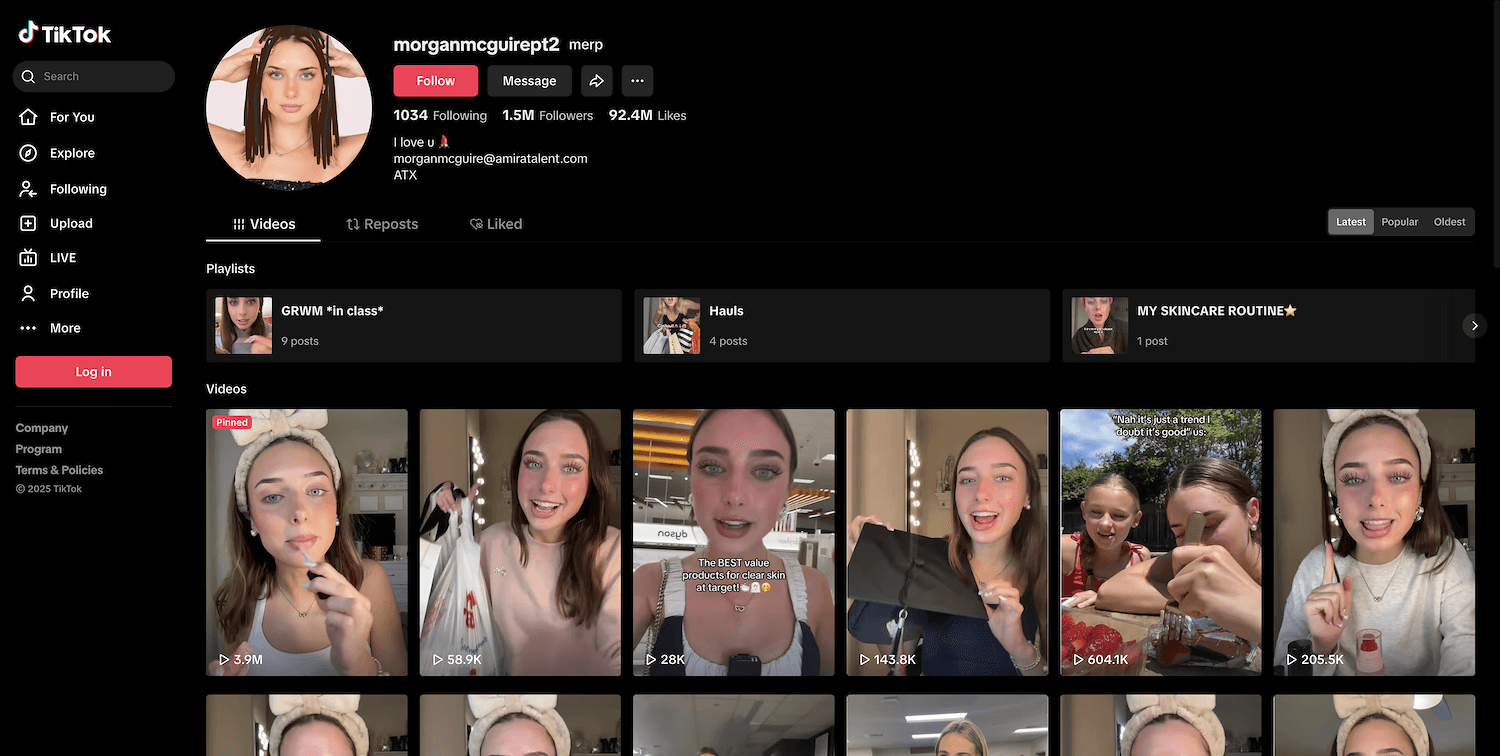The height and width of the screenshot is (756, 1500).
Task: Sort videos by Popular
Action: (x=1399, y=222)
